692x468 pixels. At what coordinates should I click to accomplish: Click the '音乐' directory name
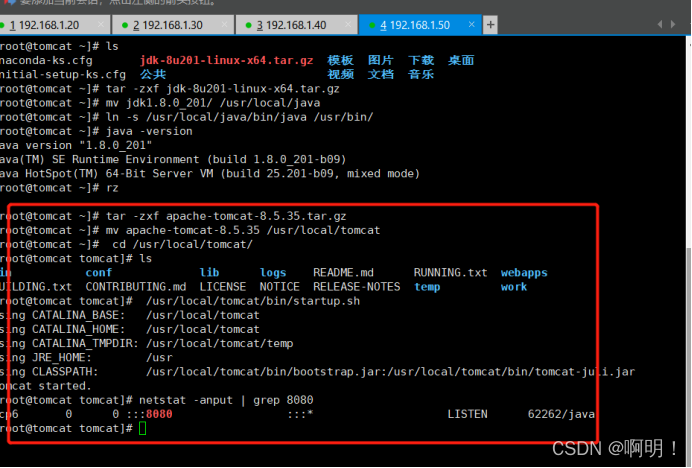point(421,75)
